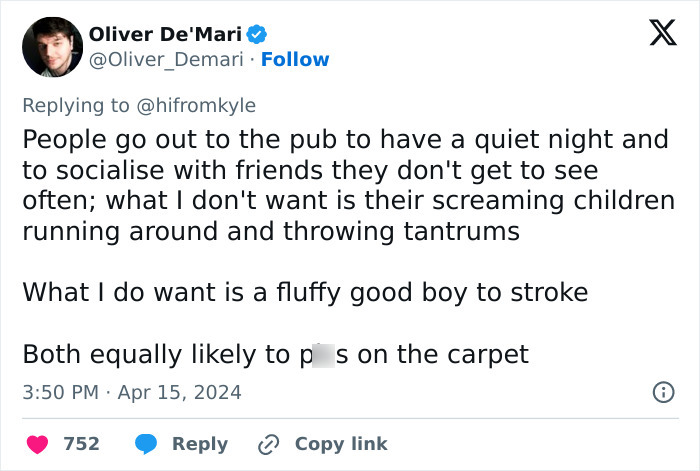
Task: Open the @Oliver_Demari handle link
Action: 167,60
